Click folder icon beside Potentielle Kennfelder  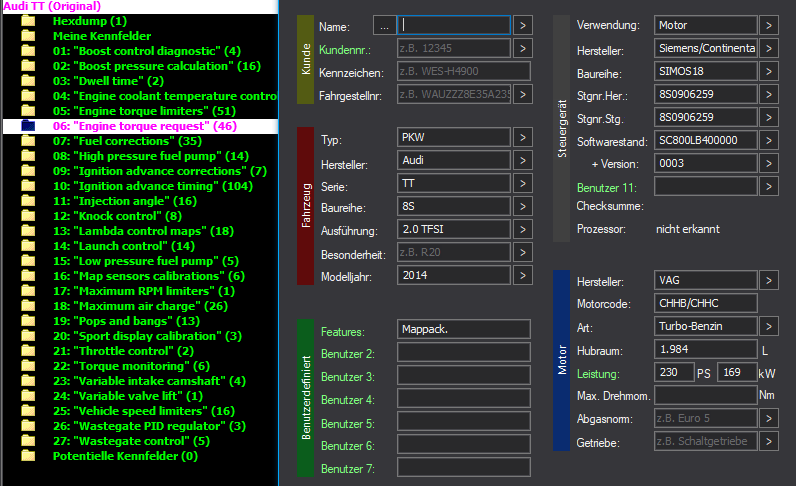(x=28, y=457)
